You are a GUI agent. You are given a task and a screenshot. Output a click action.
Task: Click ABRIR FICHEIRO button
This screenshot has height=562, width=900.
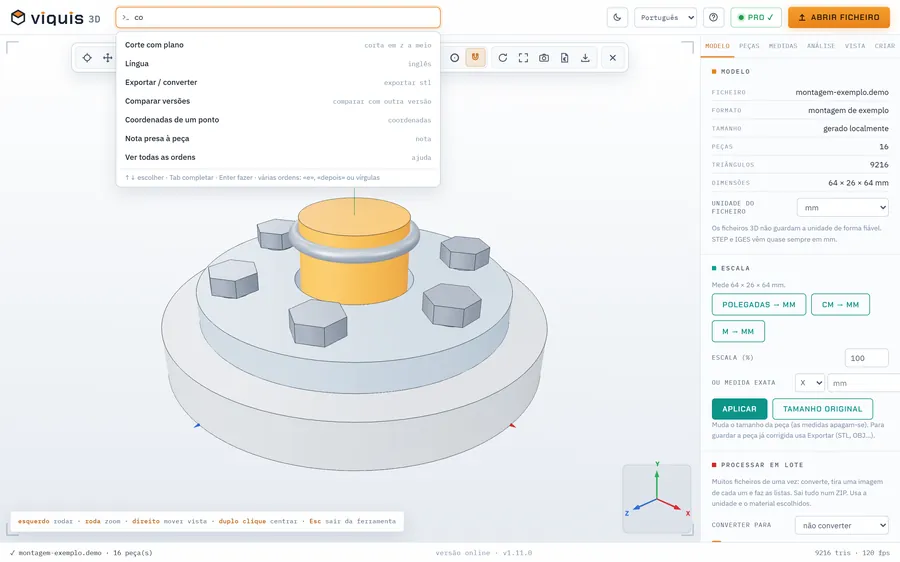pyautogui.click(x=839, y=17)
